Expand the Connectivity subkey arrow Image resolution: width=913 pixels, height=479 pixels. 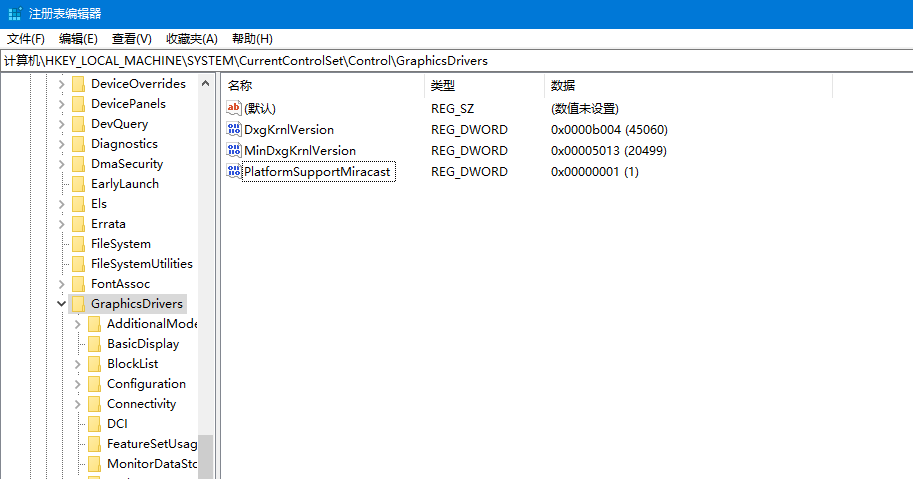click(x=78, y=404)
